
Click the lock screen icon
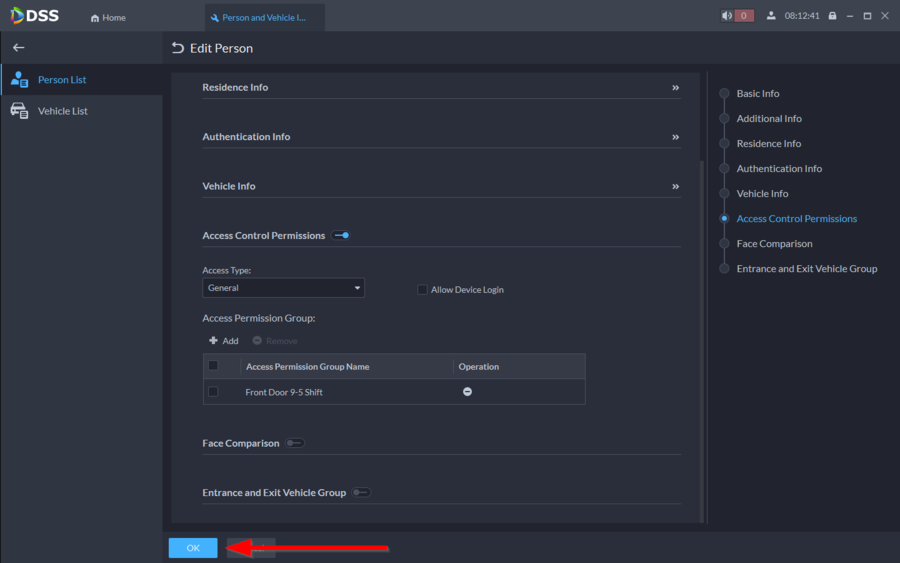pos(832,16)
